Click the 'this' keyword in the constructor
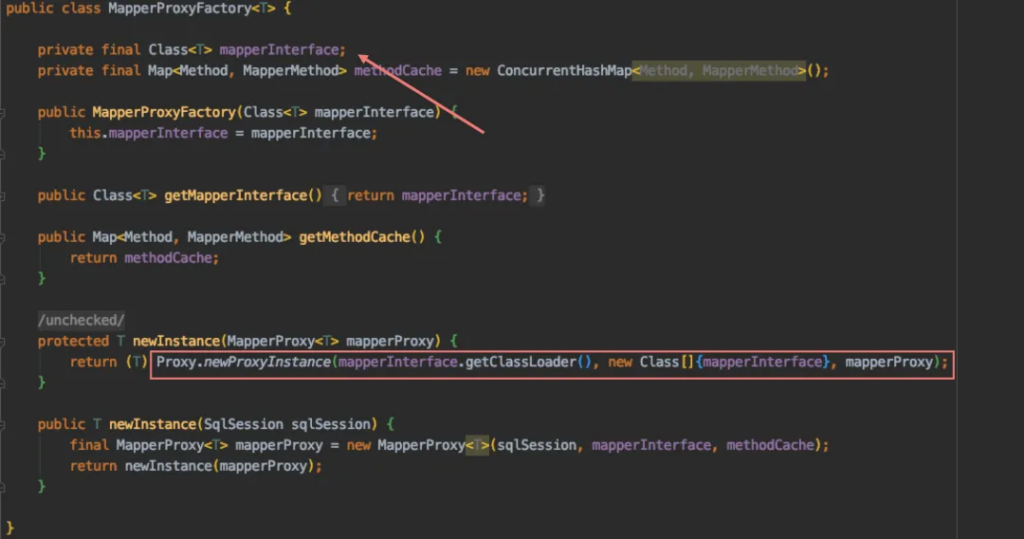 tap(86, 133)
